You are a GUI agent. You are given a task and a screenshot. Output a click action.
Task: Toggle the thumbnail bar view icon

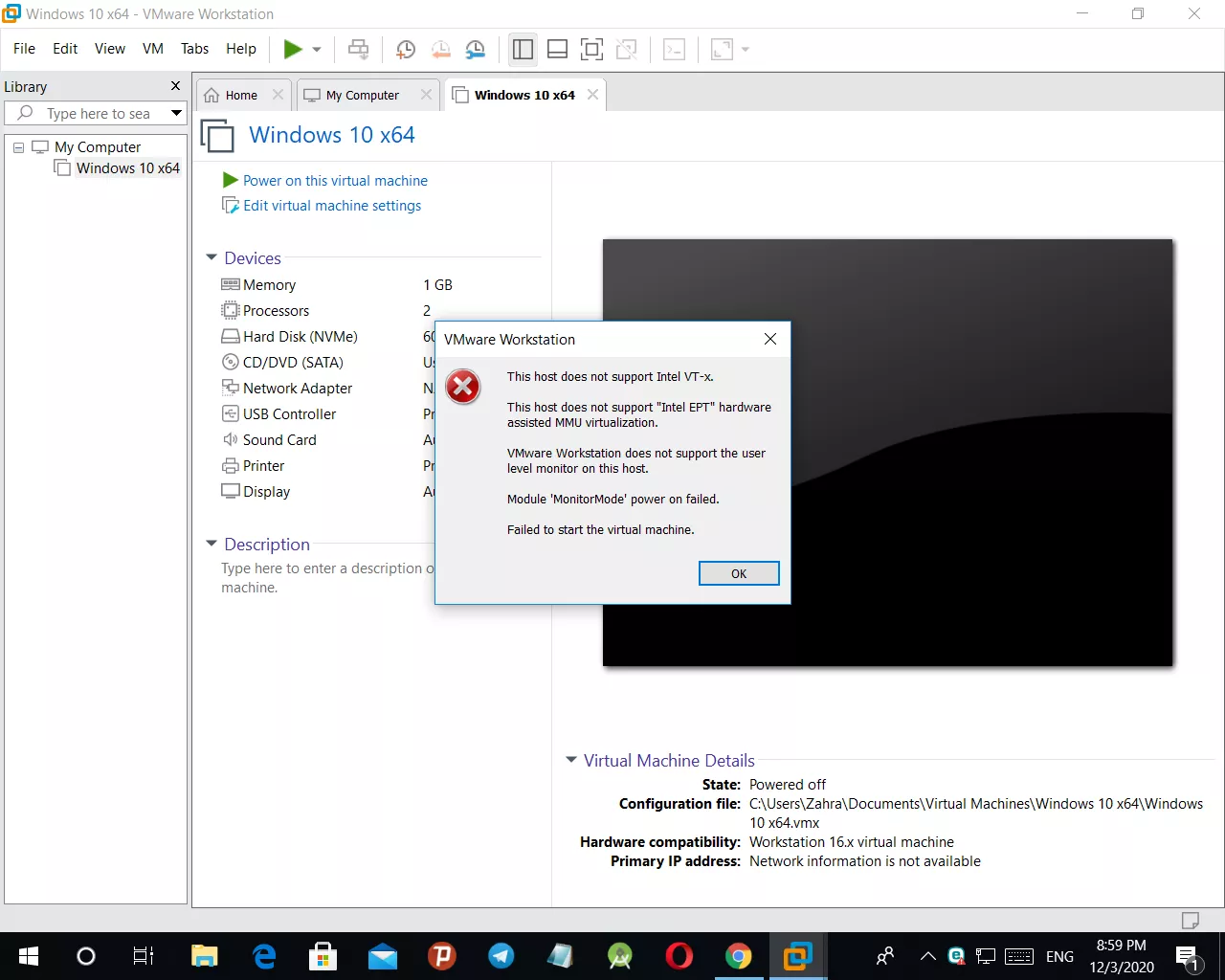(x=557, y=49)
